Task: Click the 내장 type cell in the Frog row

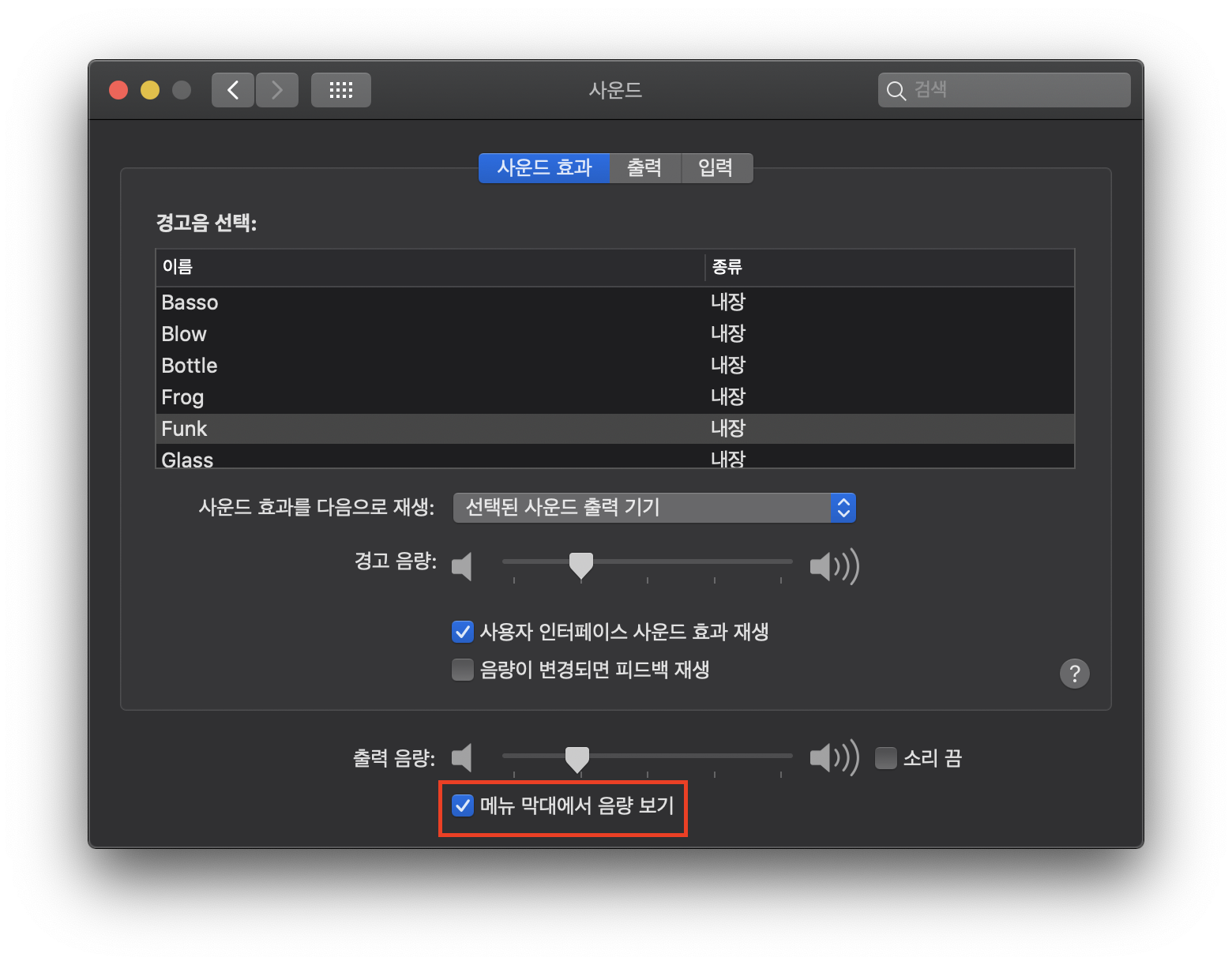Action: [728, 396]
